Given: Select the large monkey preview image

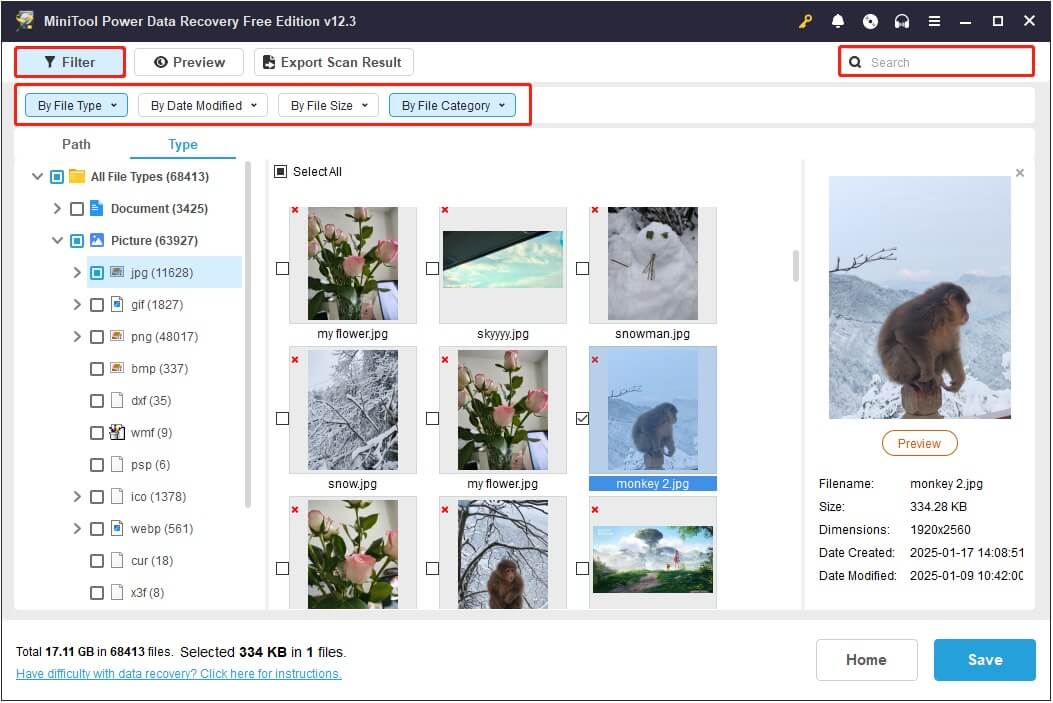Looking at the screenshot, I should click(x=919, y=297).
